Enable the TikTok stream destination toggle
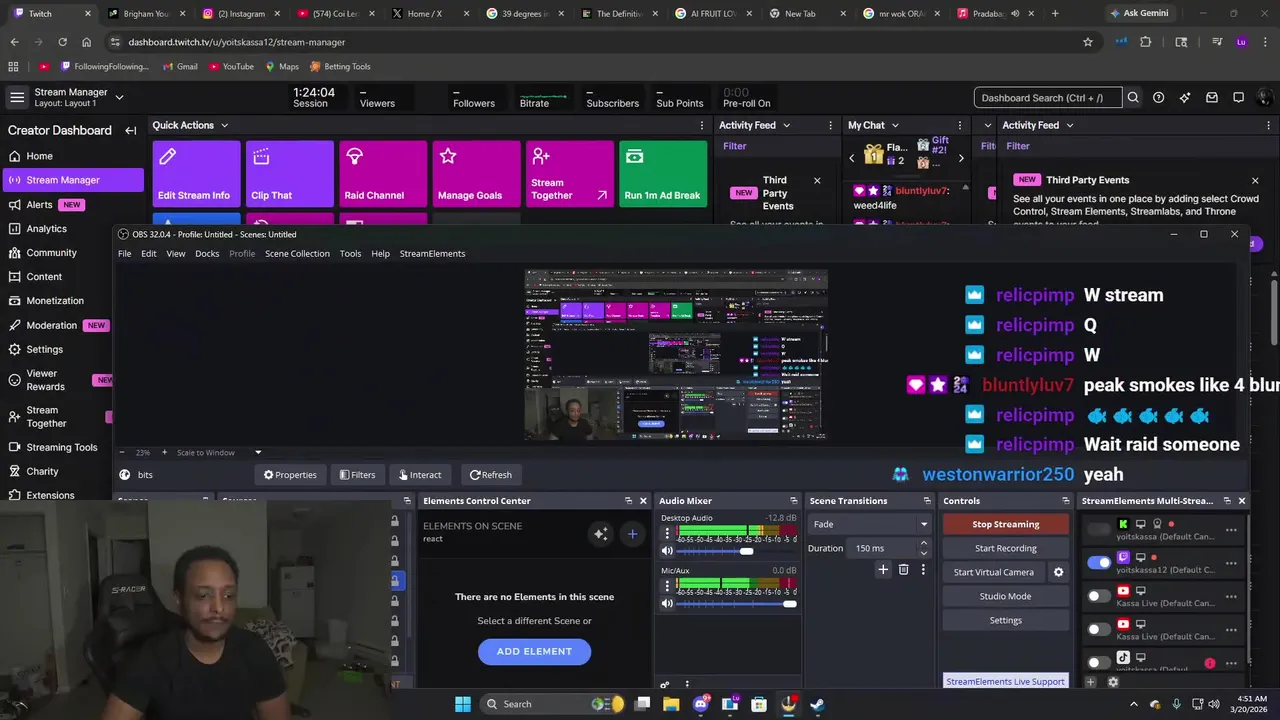This screenshot has height=720, width=1280. pos(1099,662)
